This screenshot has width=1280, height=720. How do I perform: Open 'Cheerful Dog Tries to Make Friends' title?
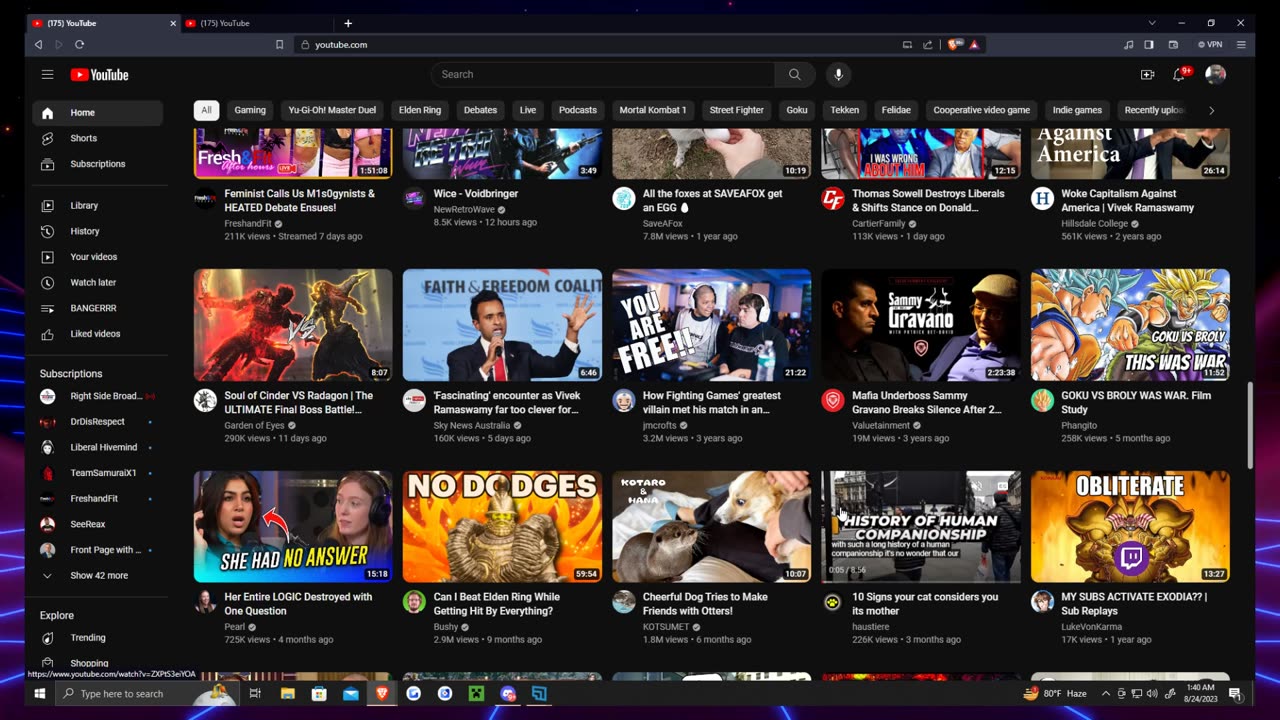pos(706,604)
